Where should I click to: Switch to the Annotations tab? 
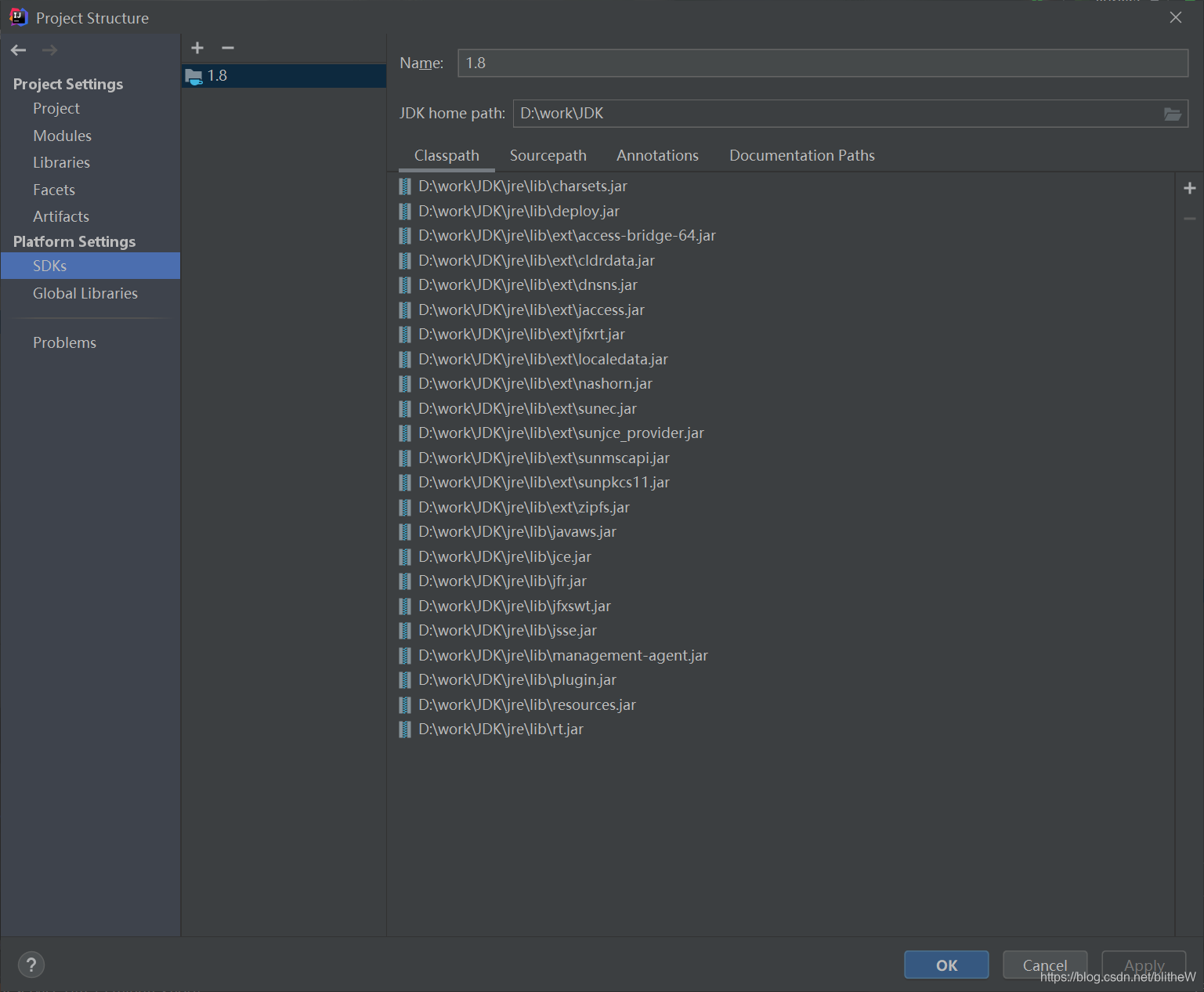click(657, 155)
